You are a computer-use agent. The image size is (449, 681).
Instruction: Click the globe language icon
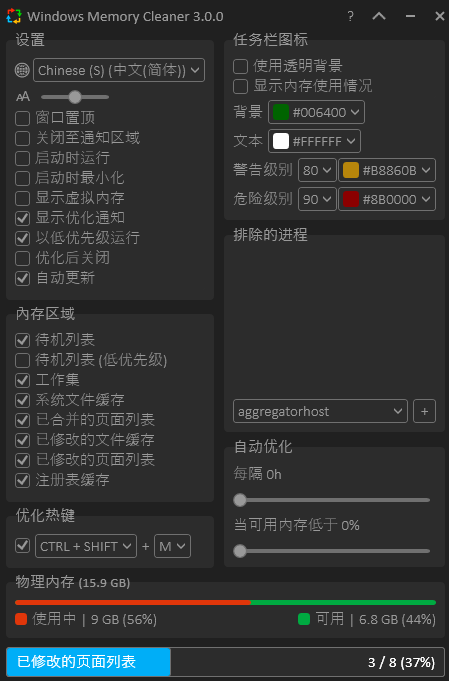(22, 70)
